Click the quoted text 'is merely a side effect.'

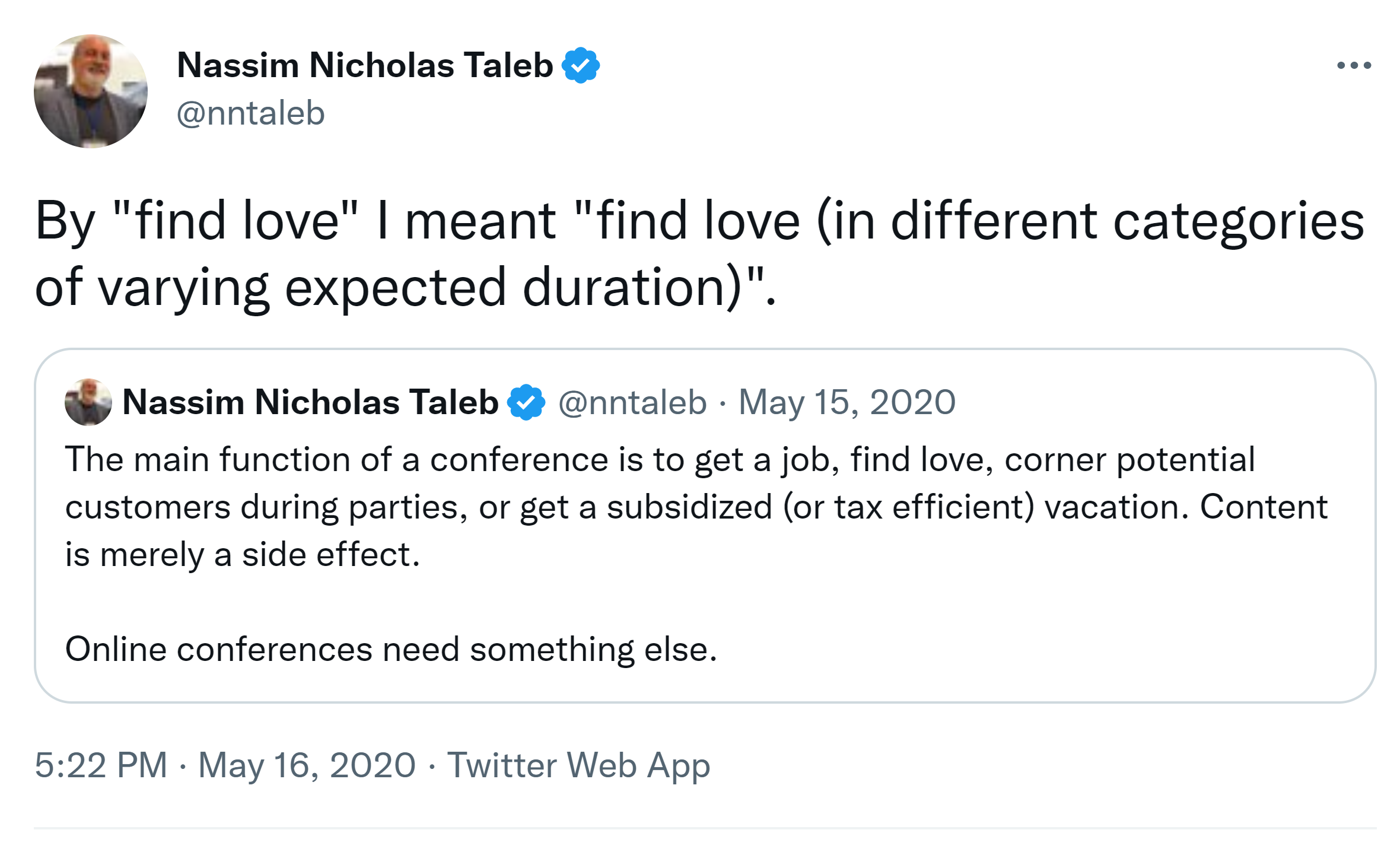(x=242, y=555)
